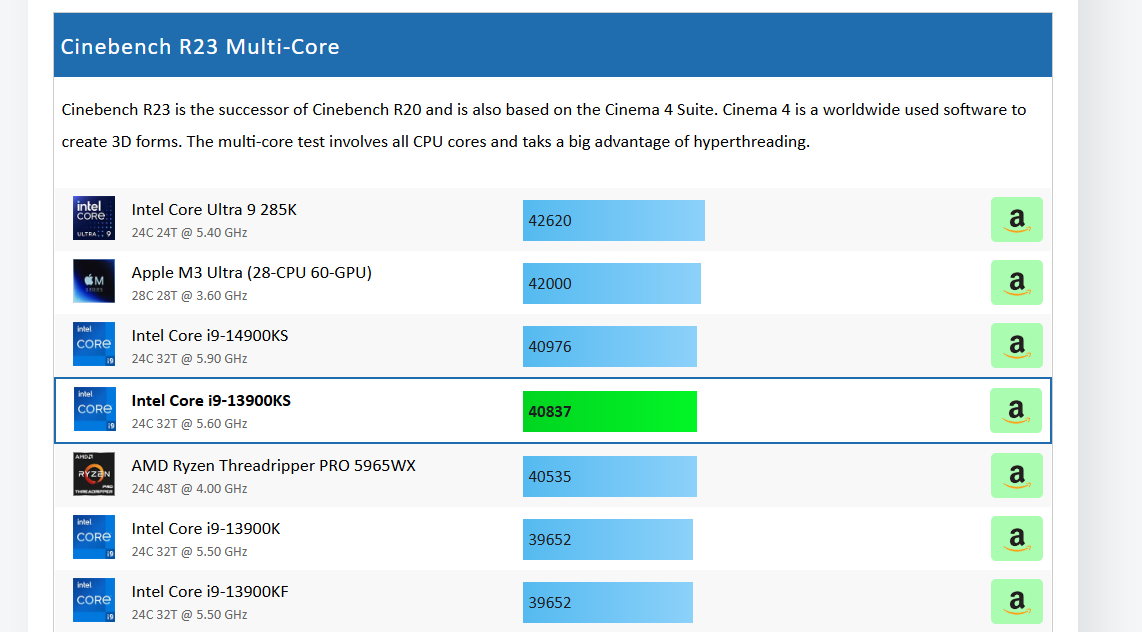
Task: Open the Intel Core Ultra 9 285K link
Action: coord(214,210)
